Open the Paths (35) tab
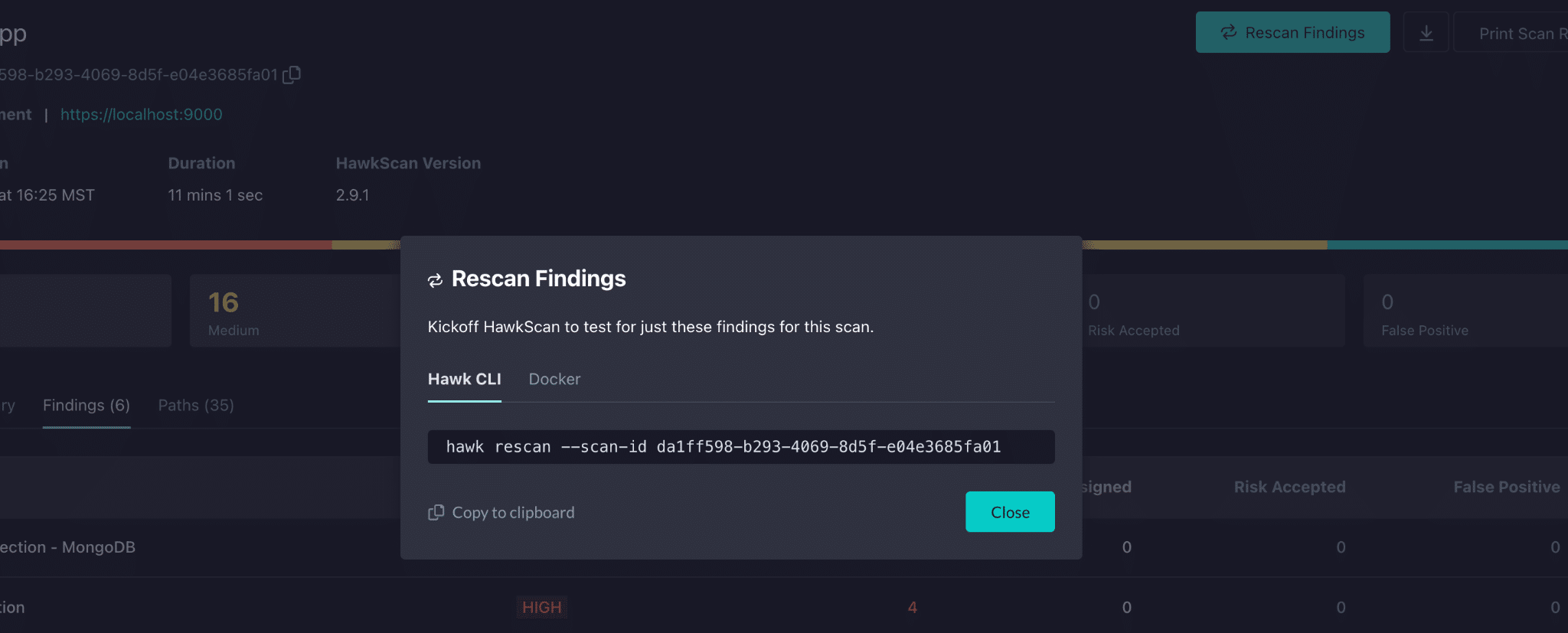 point(196,406)
